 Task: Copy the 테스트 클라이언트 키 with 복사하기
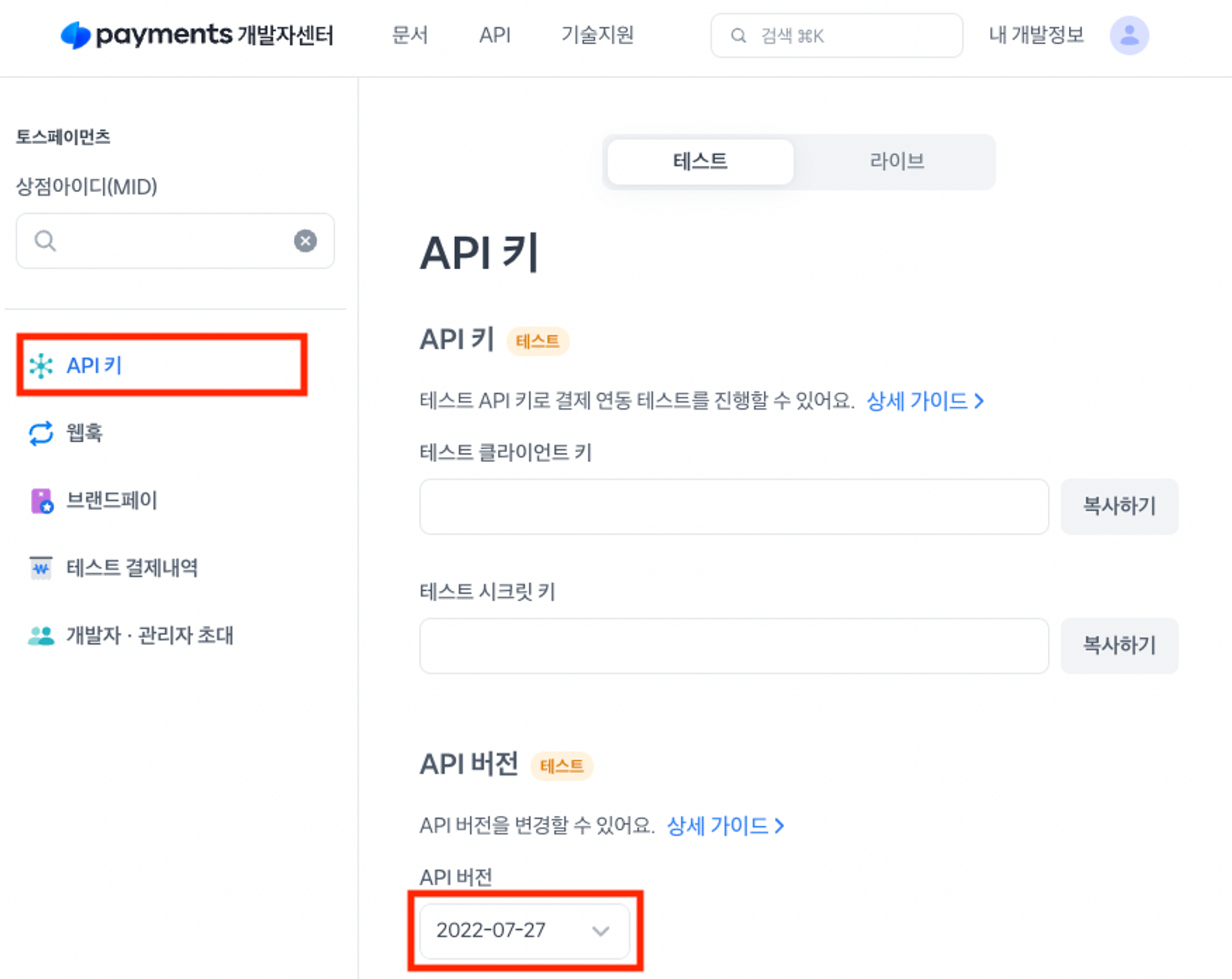coord(1119,506)
